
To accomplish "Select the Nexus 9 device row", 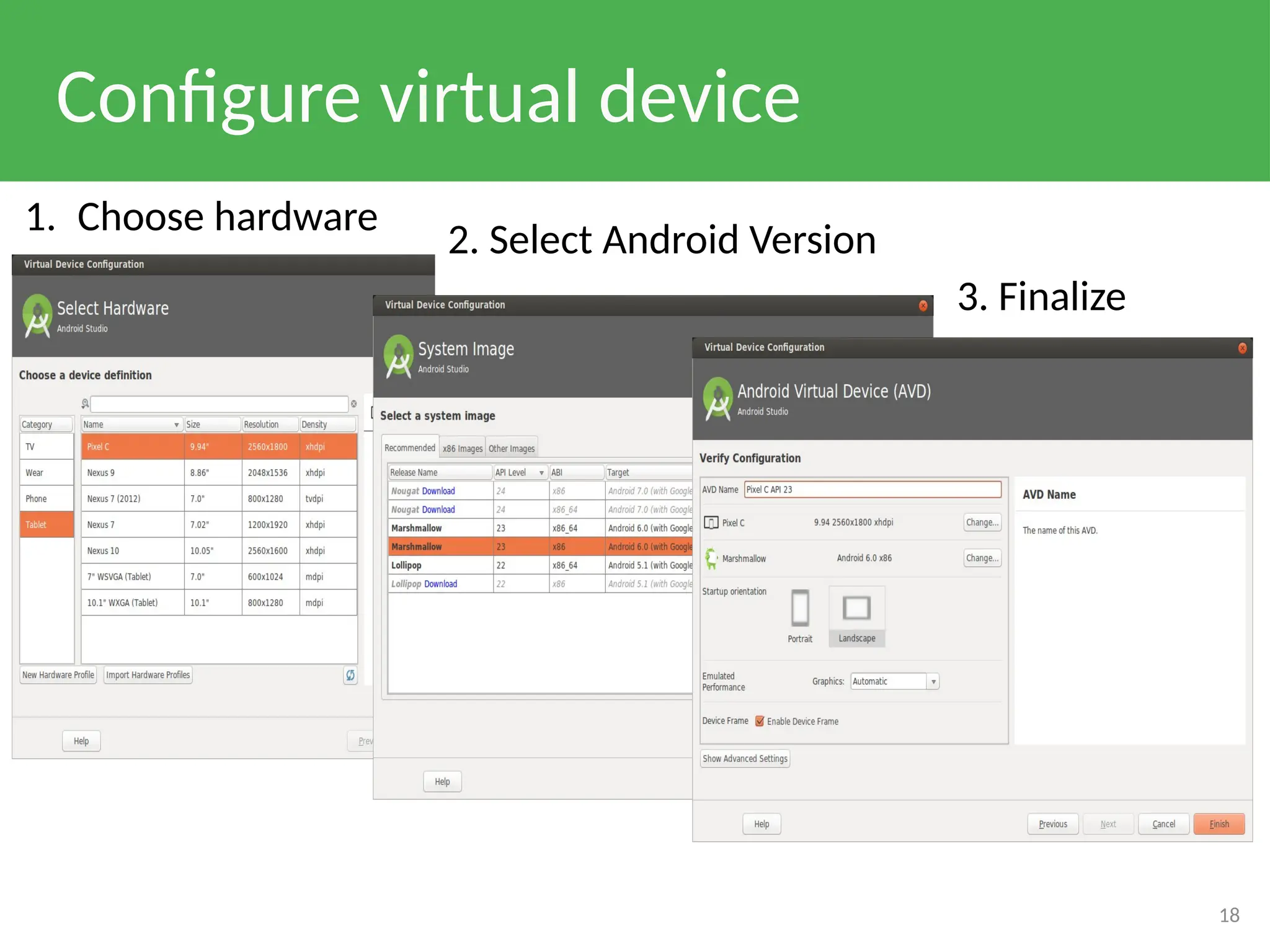I will tap(219, 472).
